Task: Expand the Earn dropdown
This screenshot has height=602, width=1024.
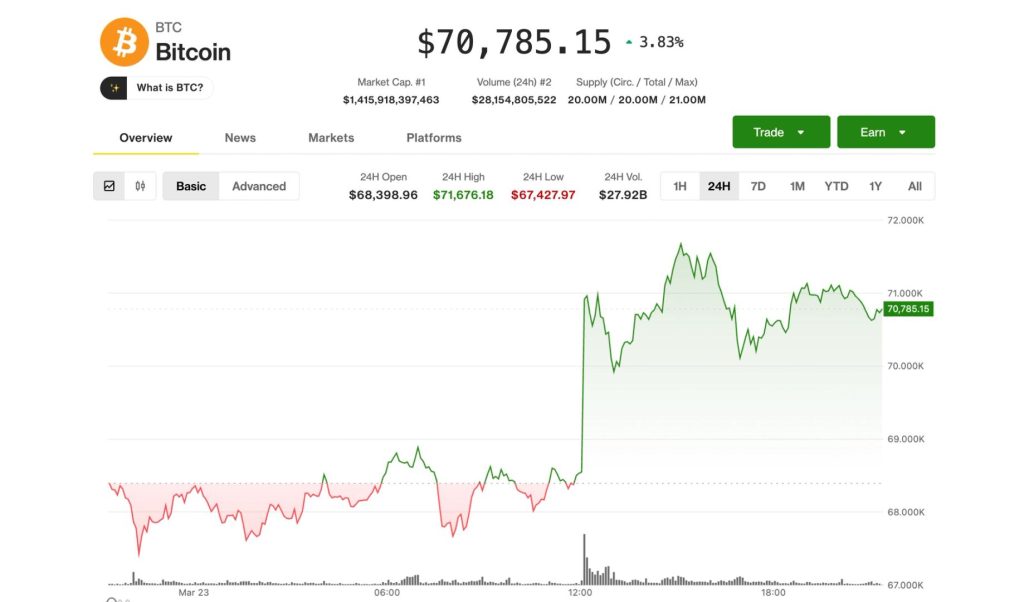Action: [886, 131]
